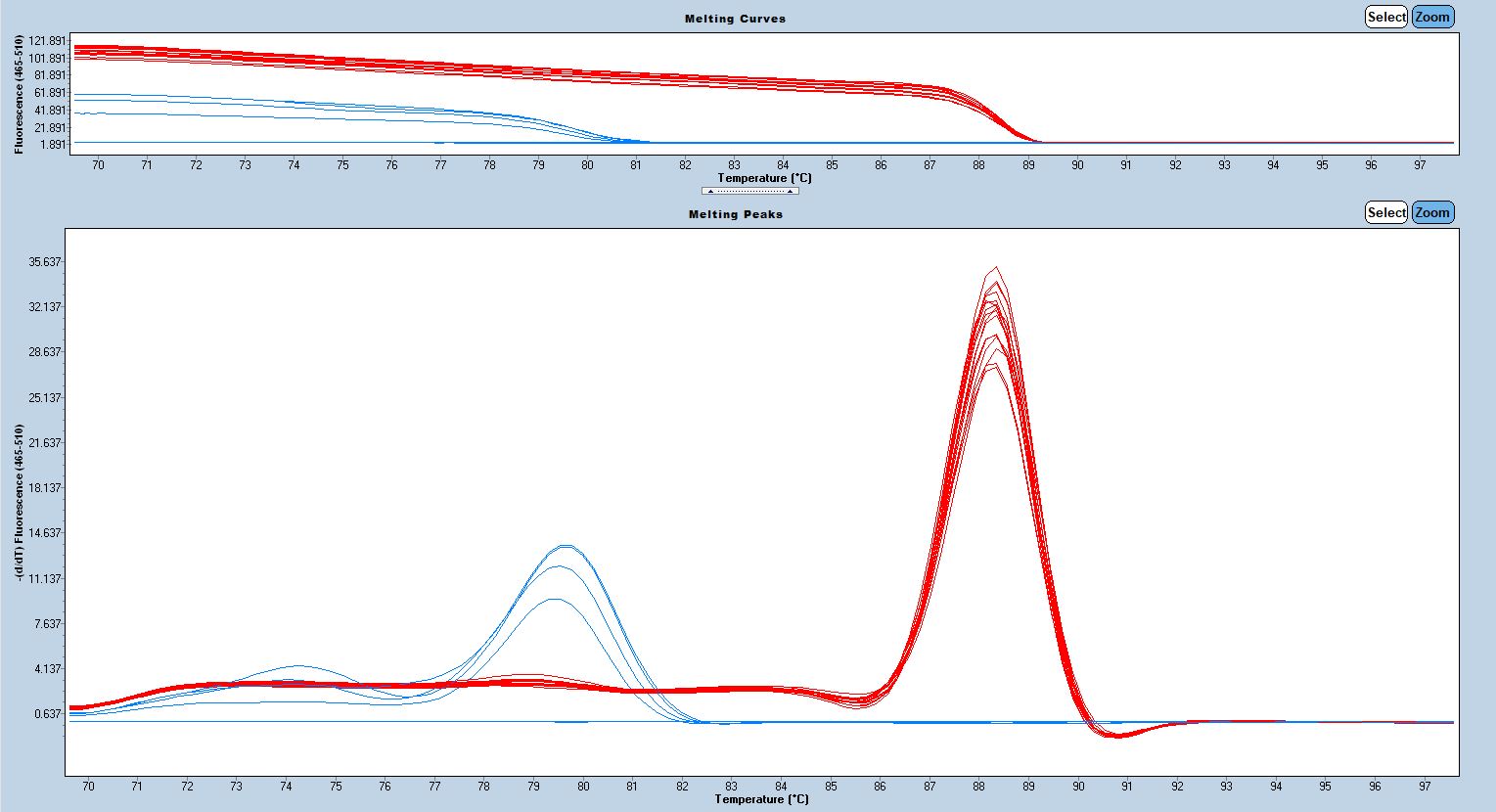Click dotted center of the splitter bar

750,191
